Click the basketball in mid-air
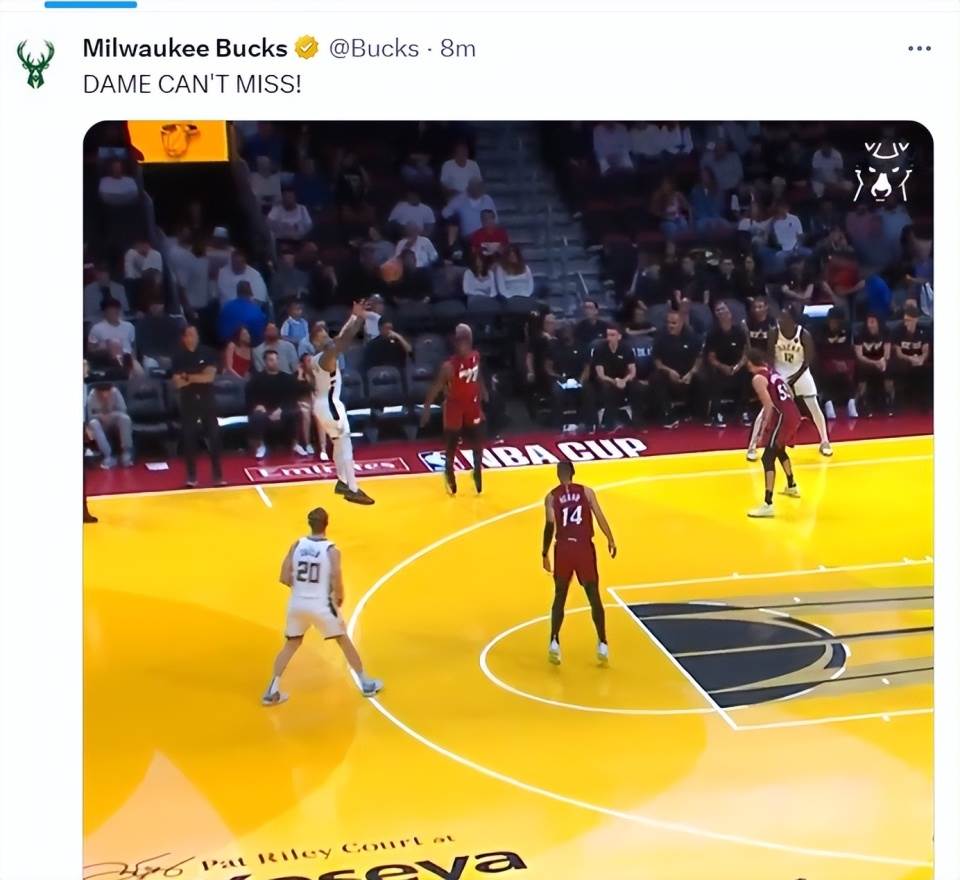Viewport: 960px width, 880px height. 391,269
